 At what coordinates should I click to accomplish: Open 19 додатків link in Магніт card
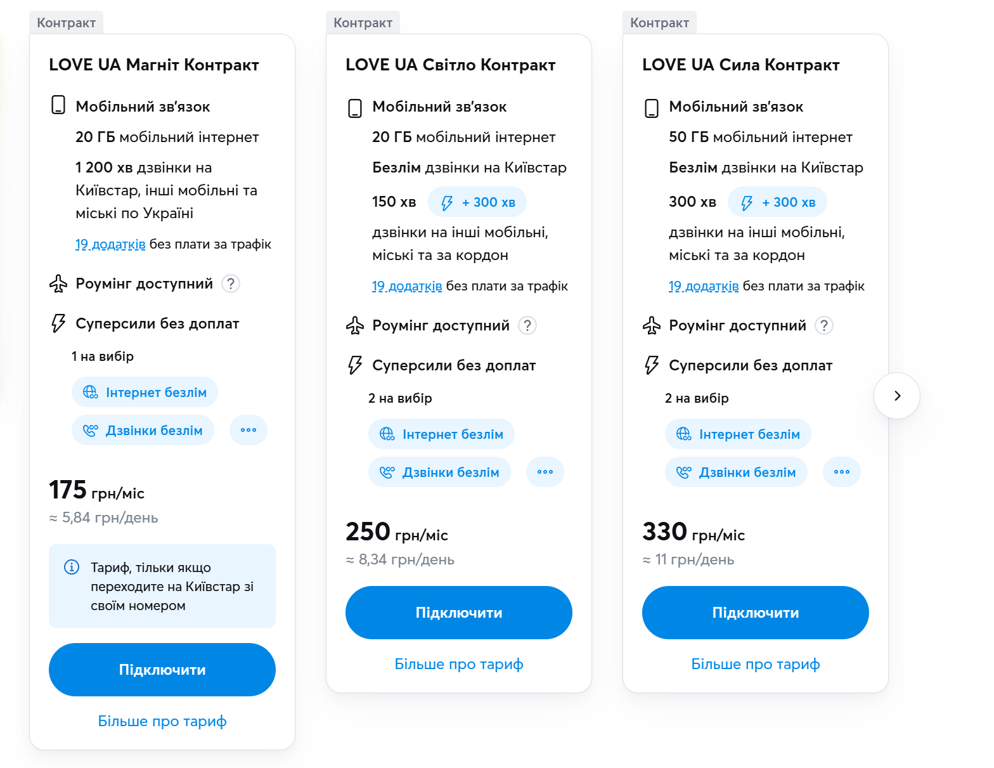coord(110,244)
